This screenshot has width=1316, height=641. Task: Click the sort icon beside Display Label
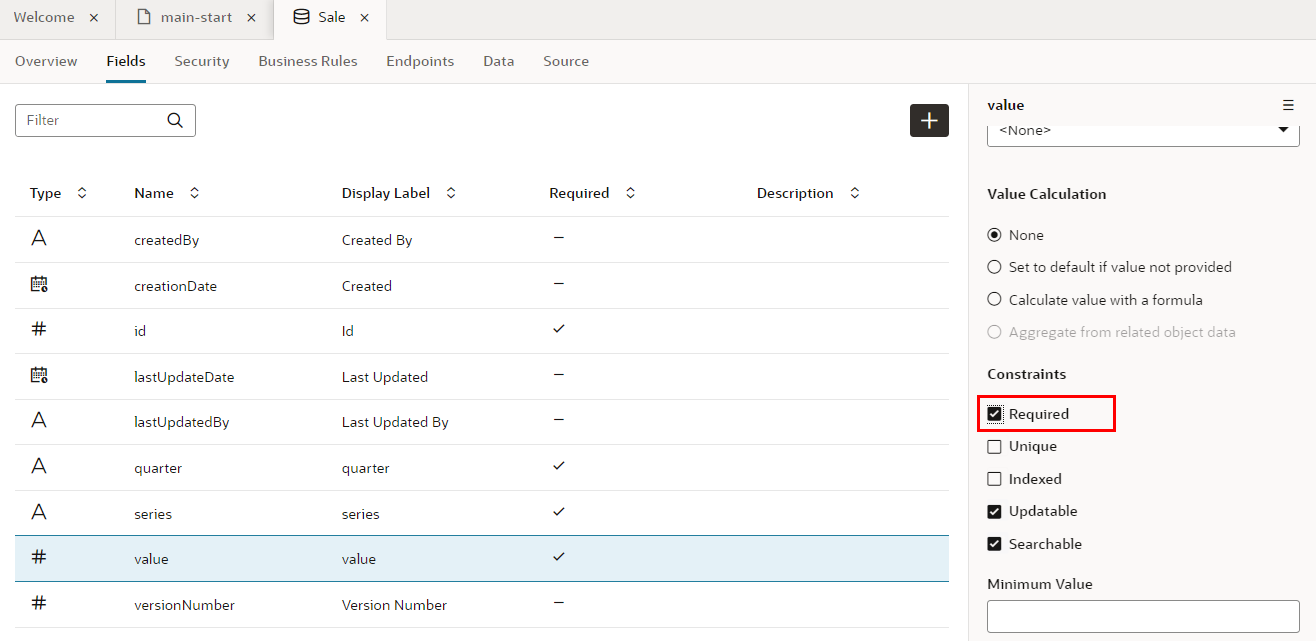451,193
